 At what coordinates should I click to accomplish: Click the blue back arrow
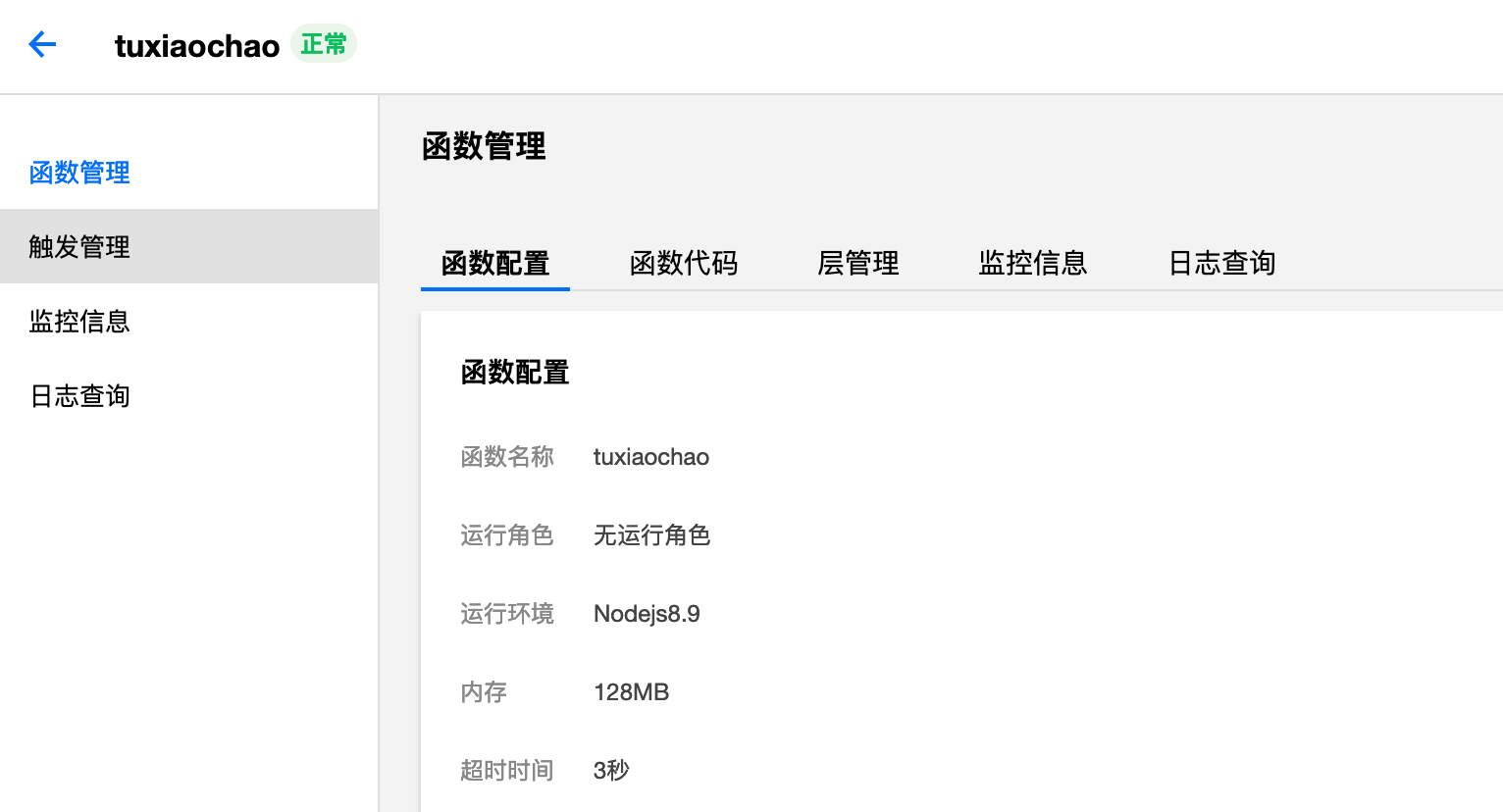click(x=42, y=44)
